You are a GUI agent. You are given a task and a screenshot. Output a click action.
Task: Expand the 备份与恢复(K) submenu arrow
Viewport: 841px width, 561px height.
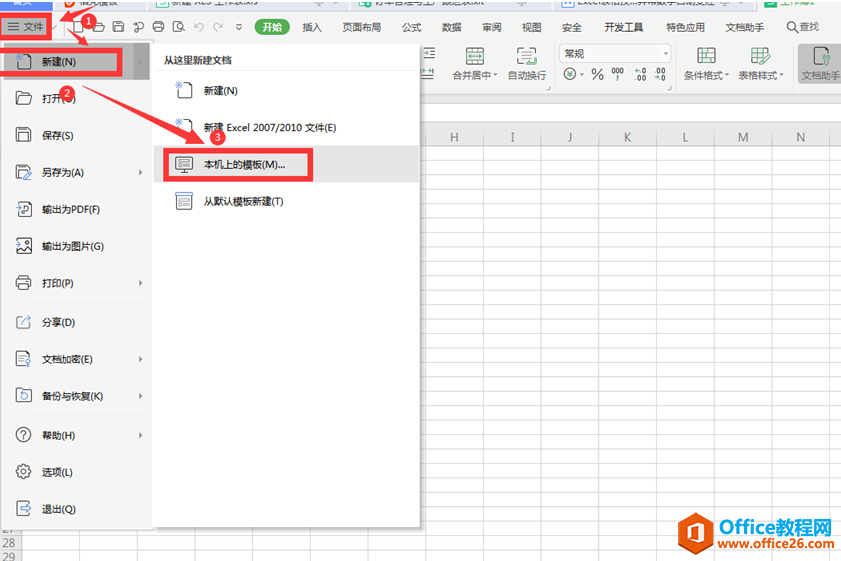click(141, 396)
